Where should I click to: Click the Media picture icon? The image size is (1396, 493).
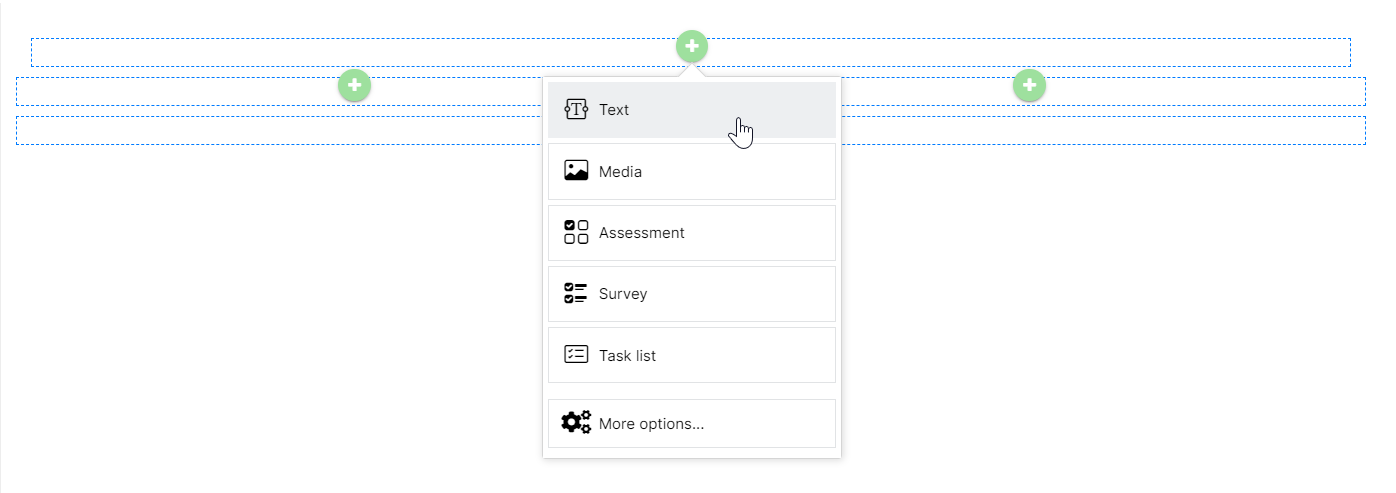pyautogui.click(x=576, y=171)
